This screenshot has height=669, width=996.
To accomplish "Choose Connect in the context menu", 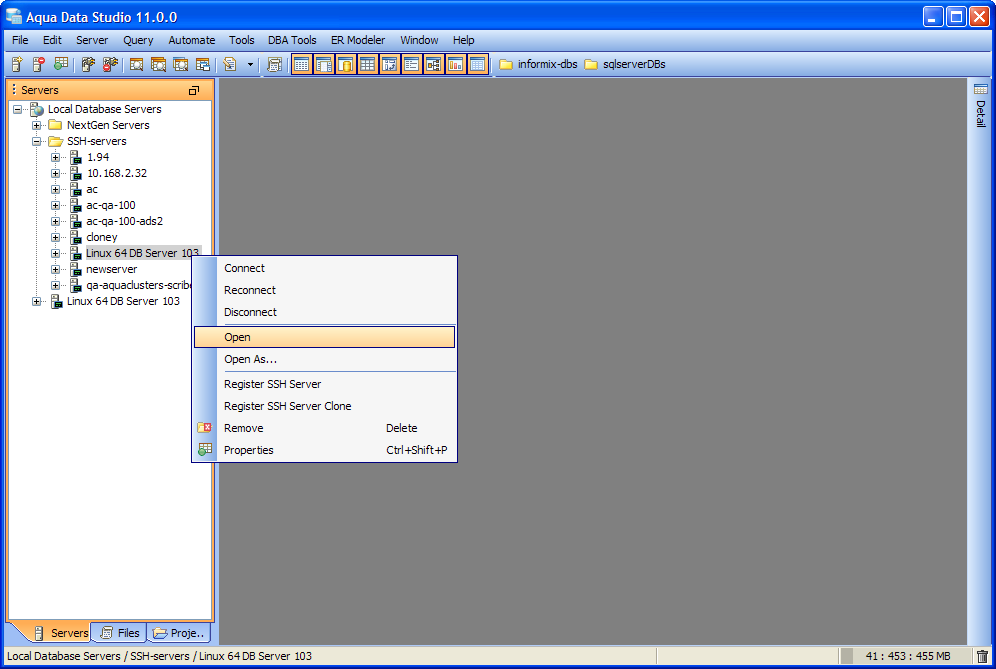I will (325, 268).
